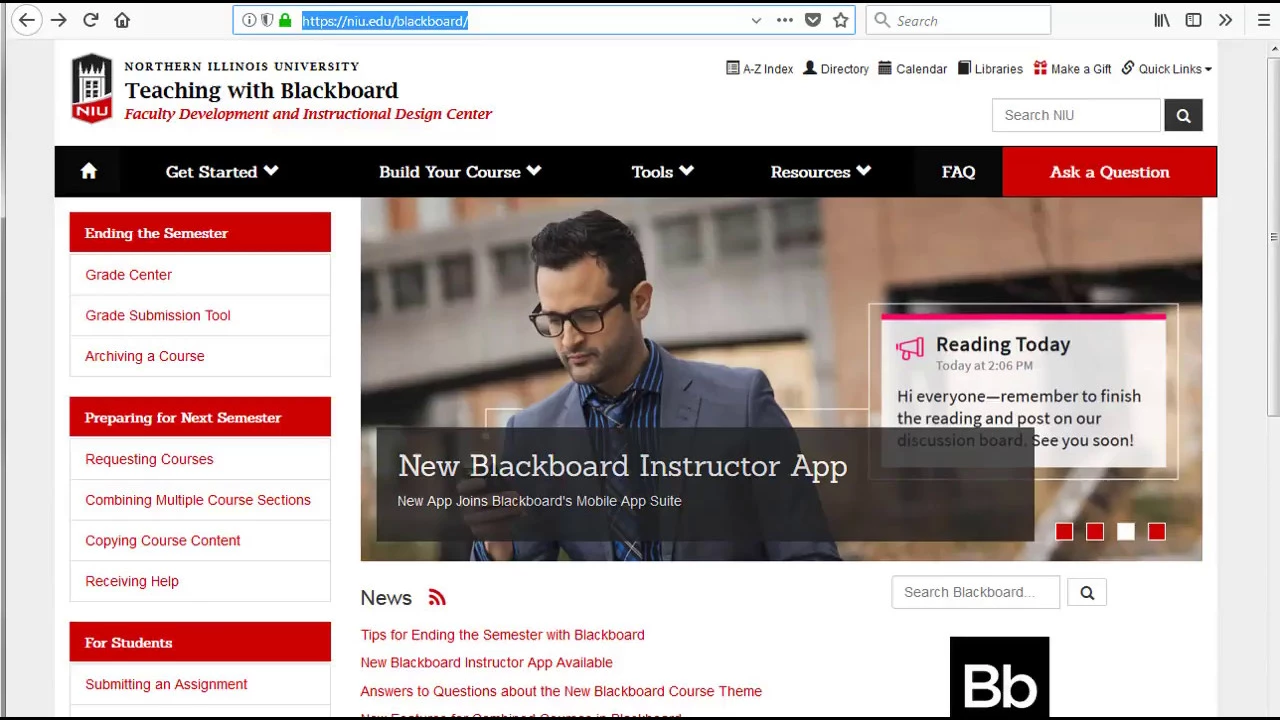Open the News RSS feed icon
Screen dimensions: 1280x720
tap(437, 598)
